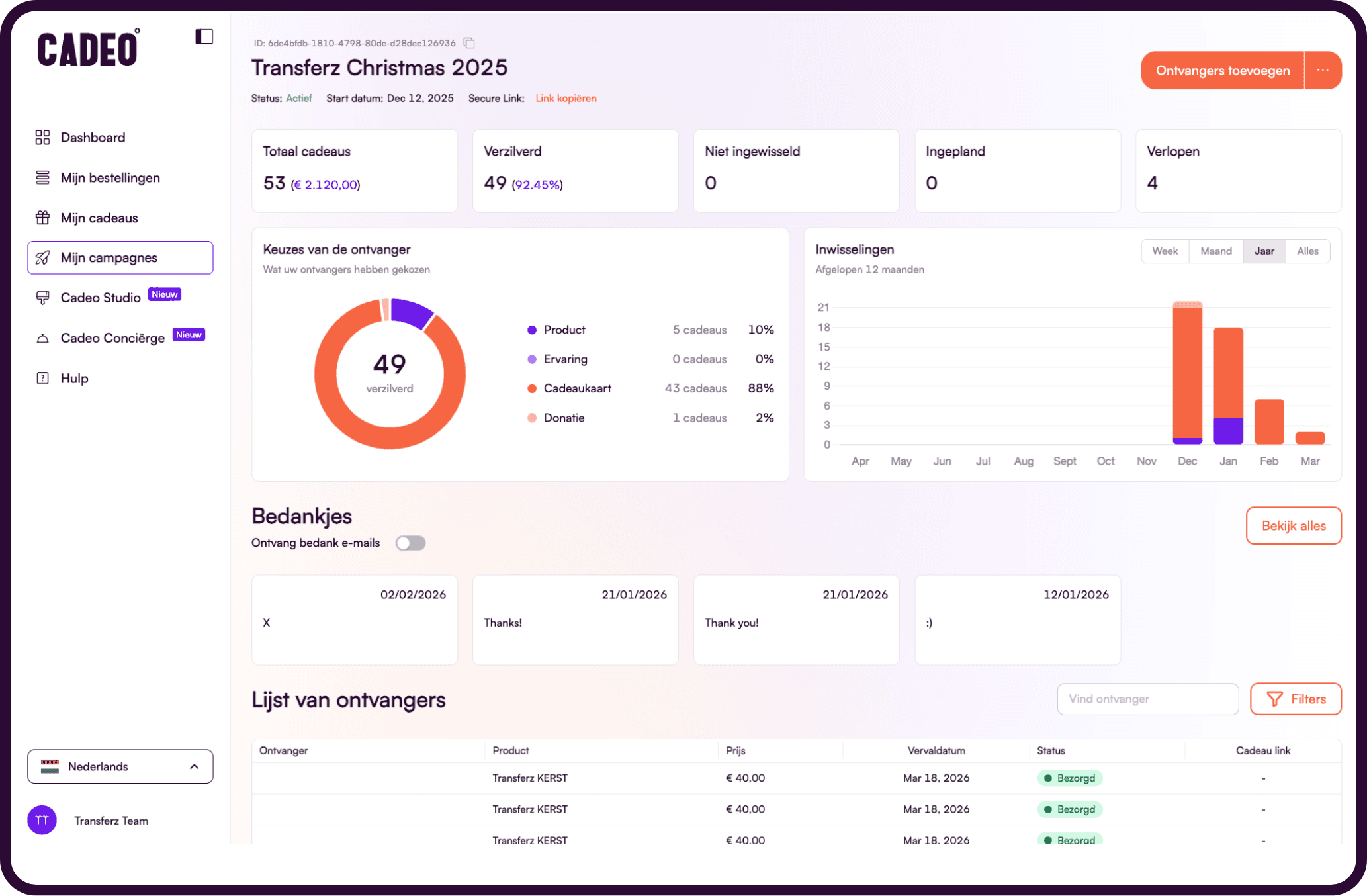Open Cadeo Studio from the sidebar

101,297
